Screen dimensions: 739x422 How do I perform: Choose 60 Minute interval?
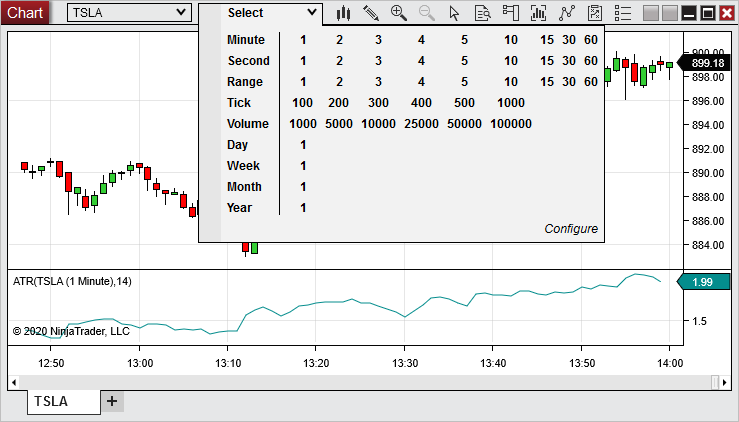tap(591, 40)
